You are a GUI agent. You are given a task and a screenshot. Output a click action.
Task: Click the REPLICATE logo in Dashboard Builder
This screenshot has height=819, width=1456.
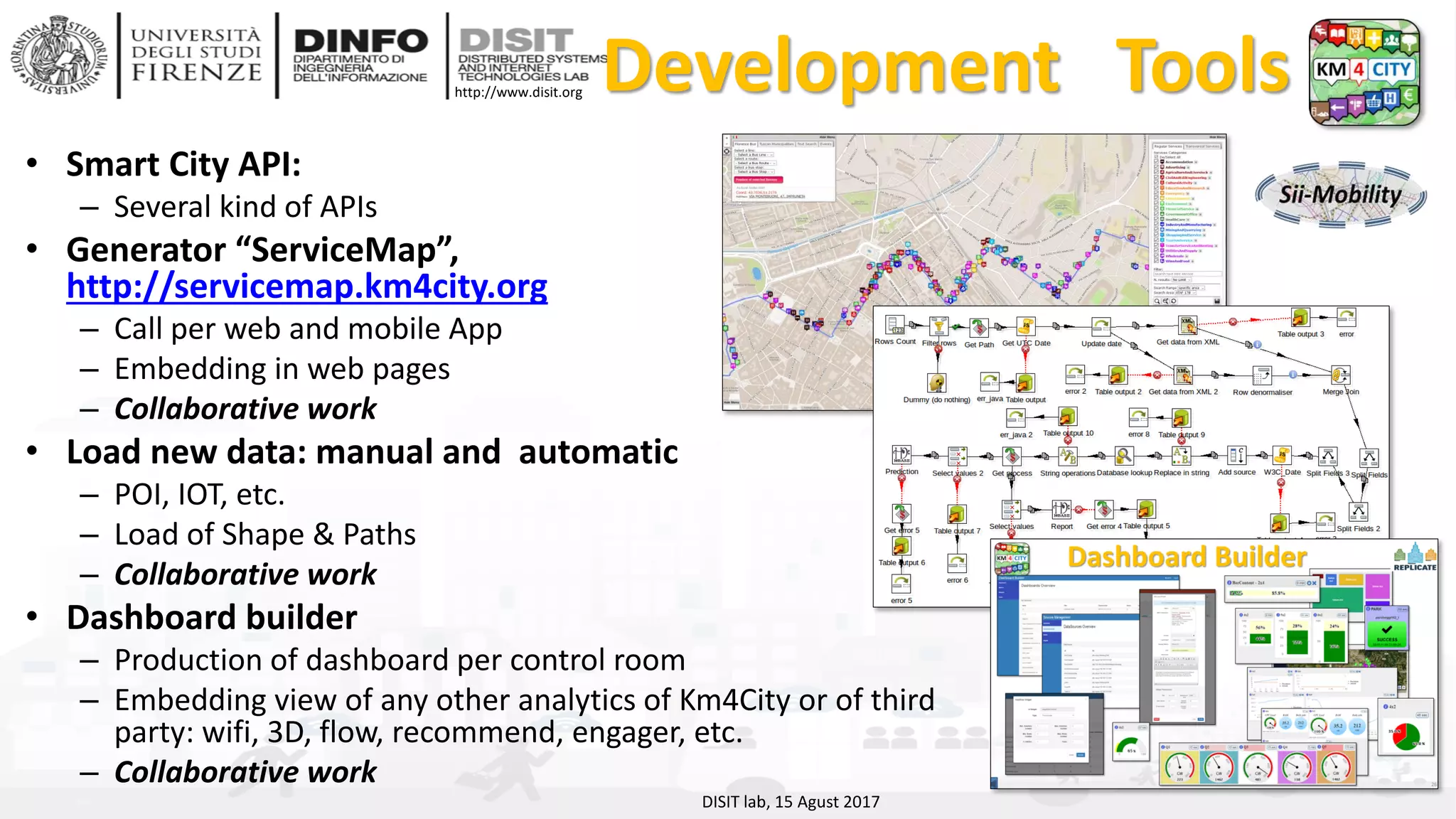(1415, 557)
